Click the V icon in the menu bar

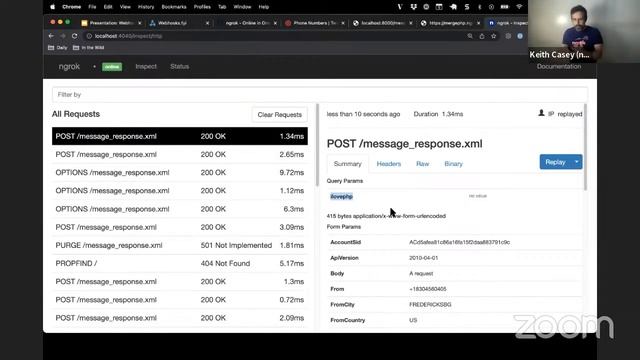point(400,7)
